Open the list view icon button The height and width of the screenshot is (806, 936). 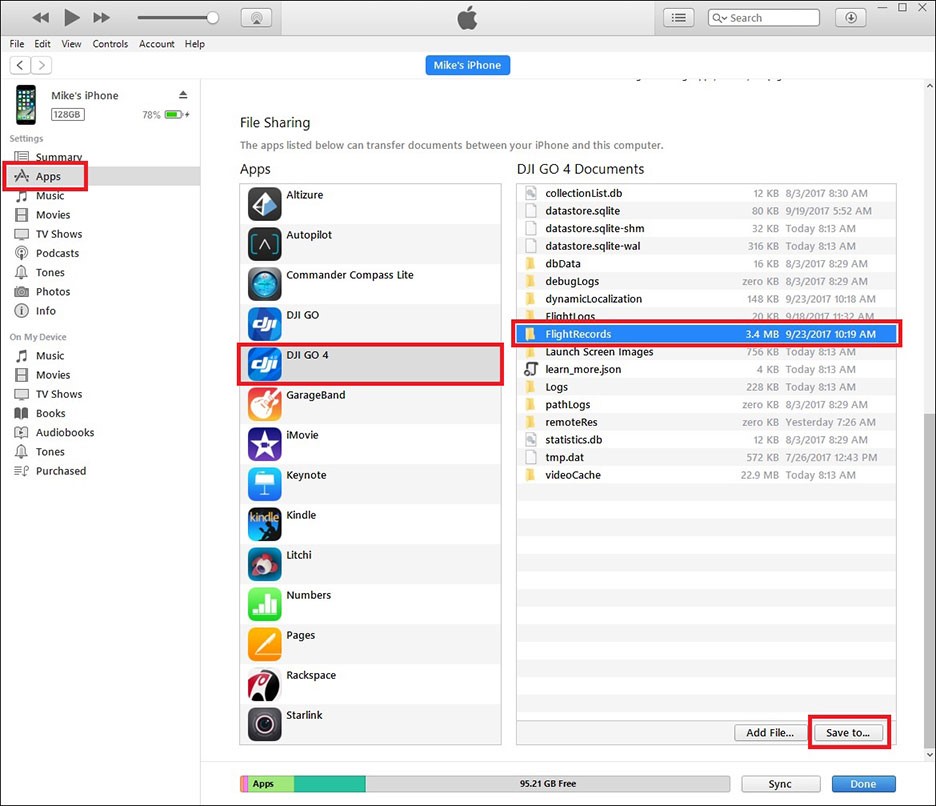pos(678,18)
